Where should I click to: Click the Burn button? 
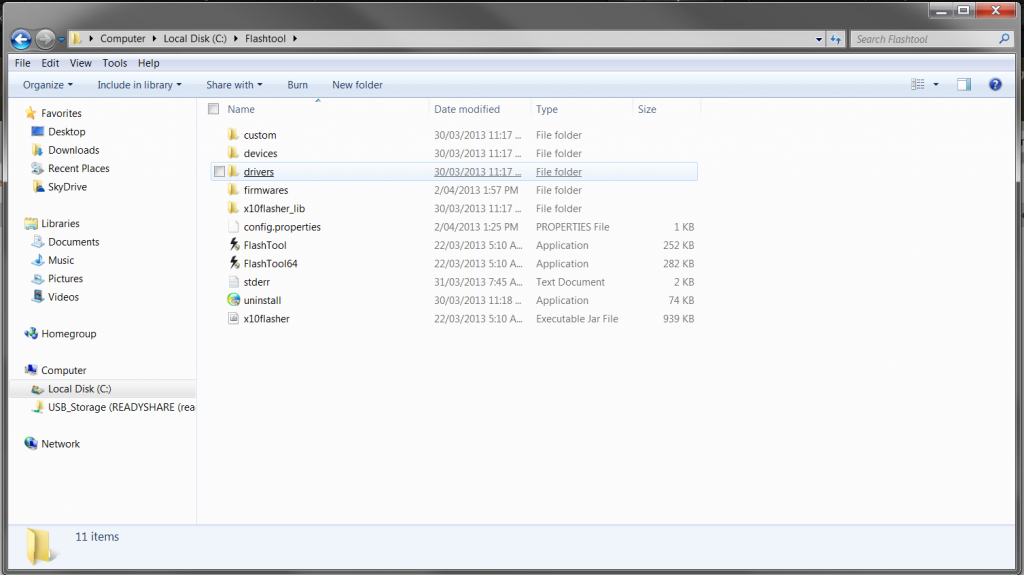pyautogui.click(x=297, y=85)
